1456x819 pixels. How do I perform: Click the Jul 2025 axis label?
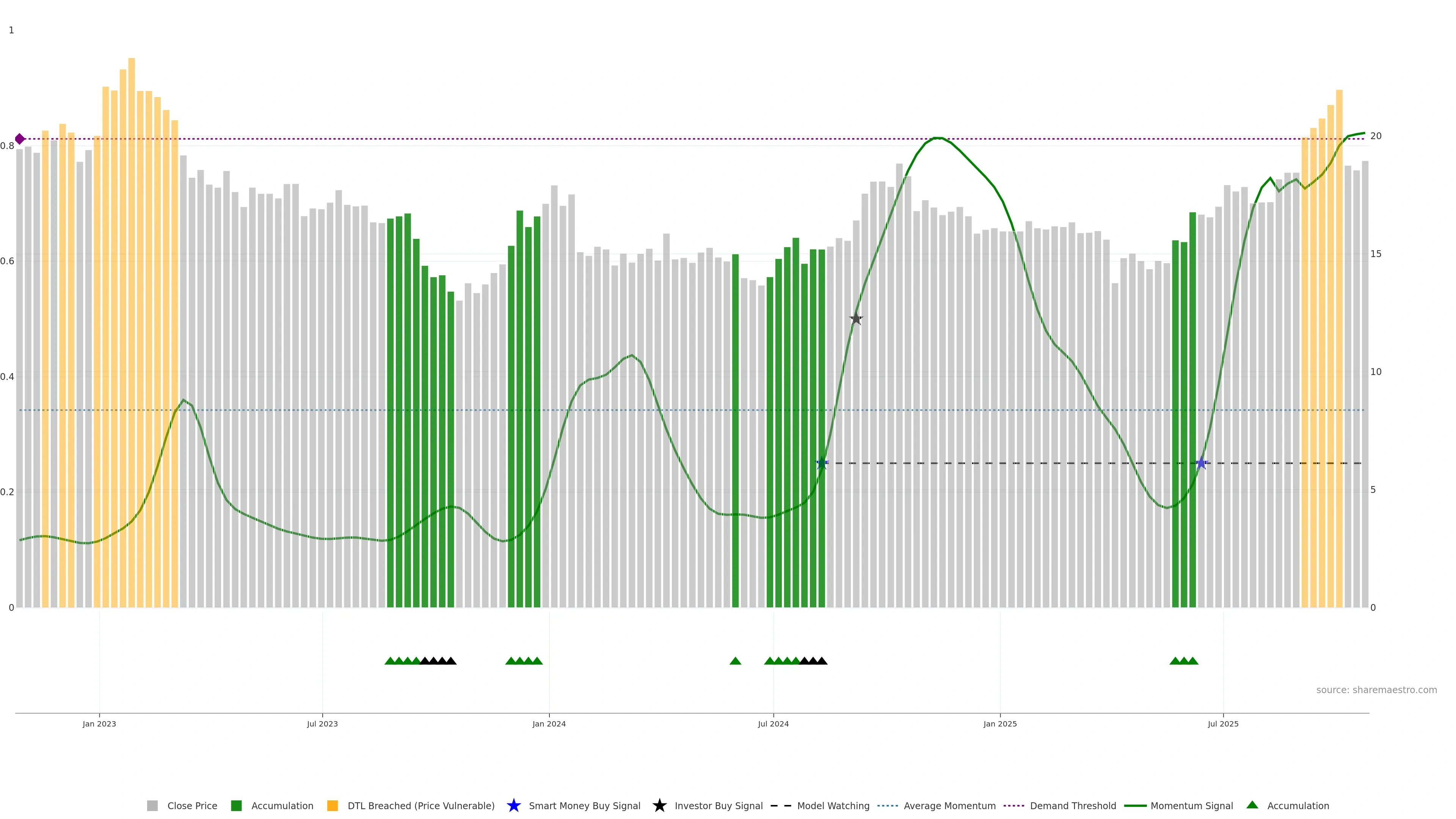pyautogui.click(x=1223, y=724)
